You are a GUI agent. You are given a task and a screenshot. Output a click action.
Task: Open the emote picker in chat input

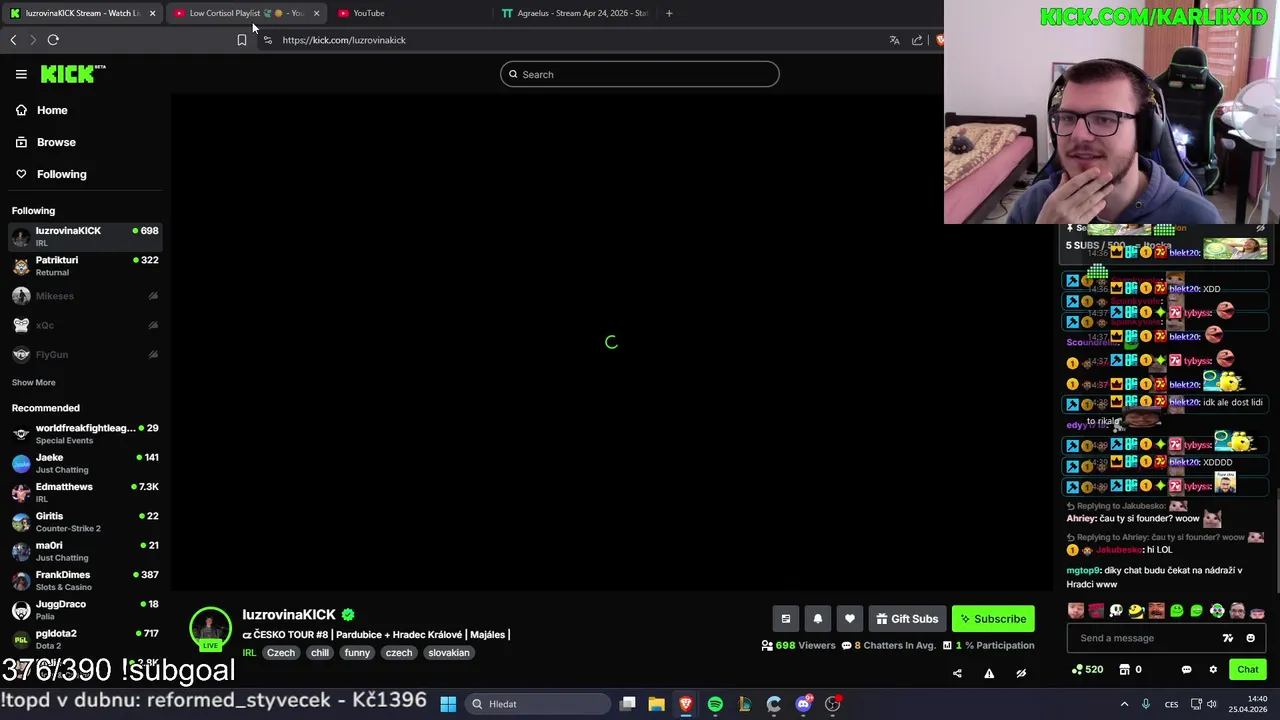click(x=1250, y=638)
